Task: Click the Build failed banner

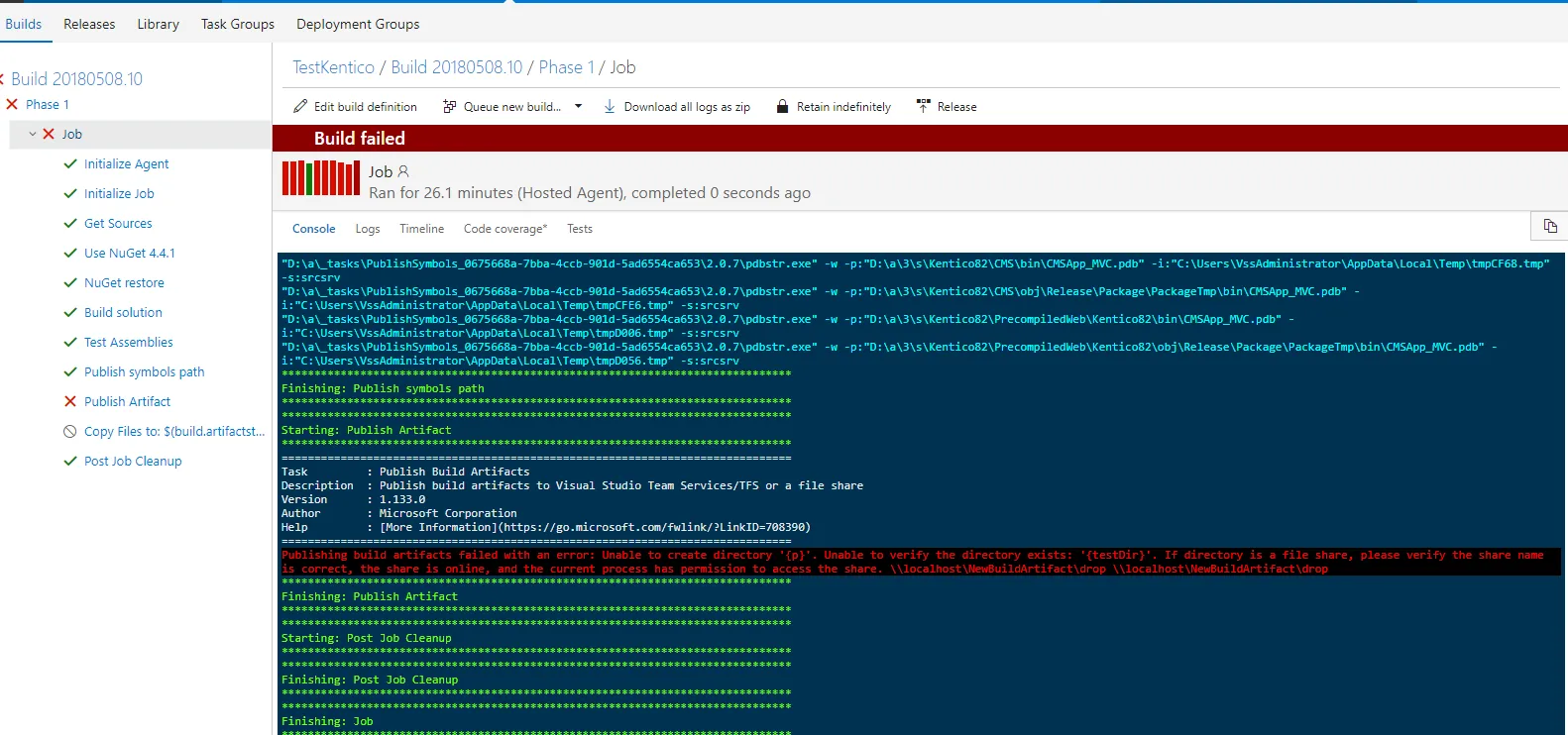Action: tap(920, 138)
